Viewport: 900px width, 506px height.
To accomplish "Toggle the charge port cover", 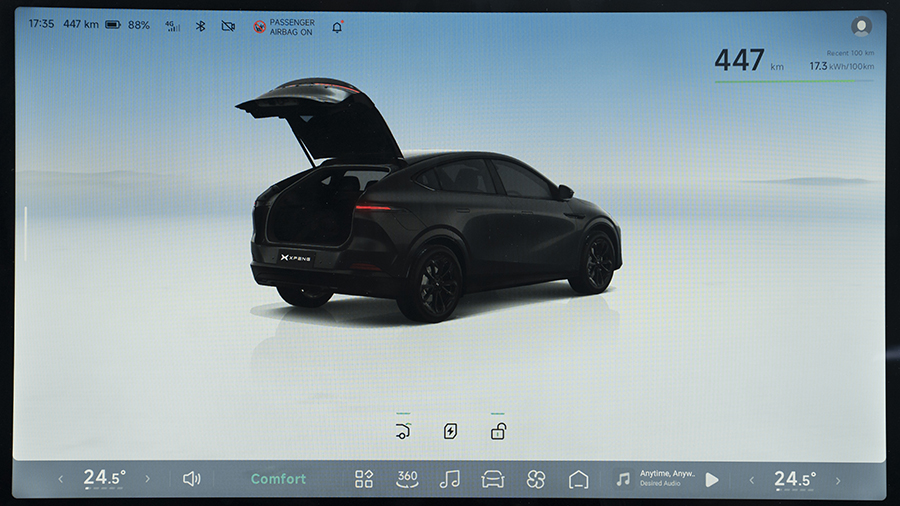I will 451,431.
